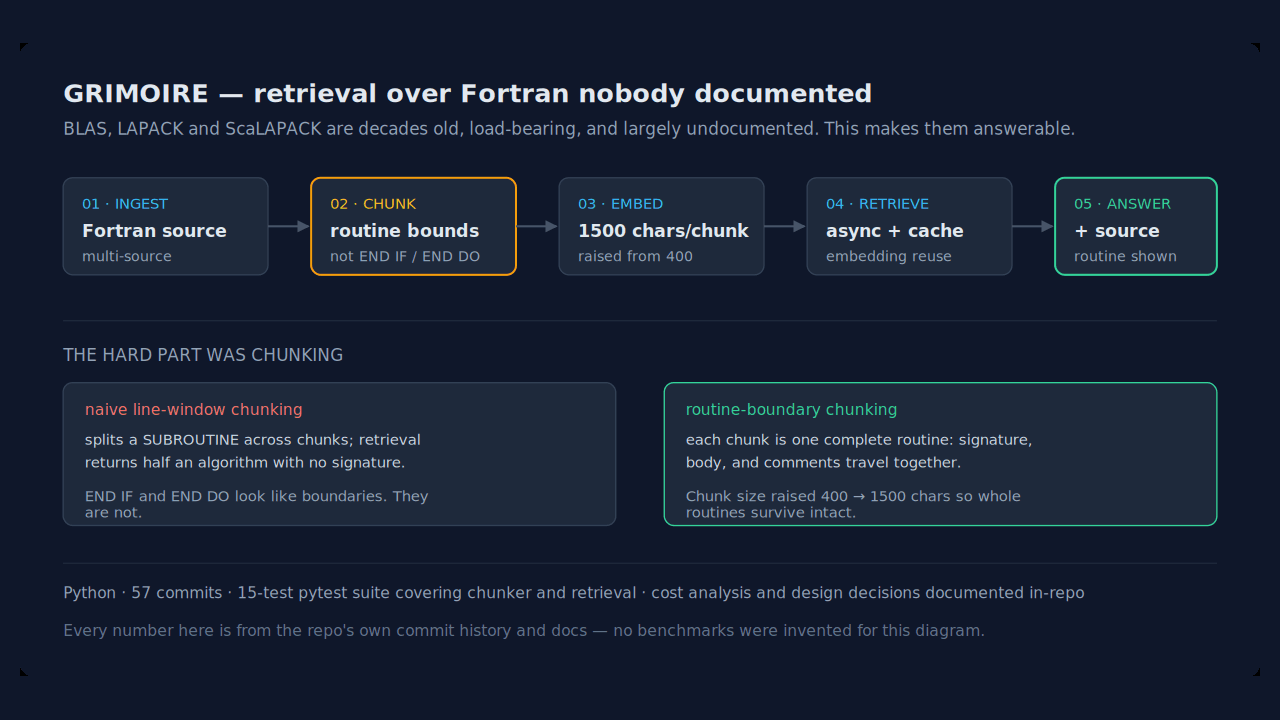
Task: Select the "async + cache" step heading
Action: click(895, 231)
